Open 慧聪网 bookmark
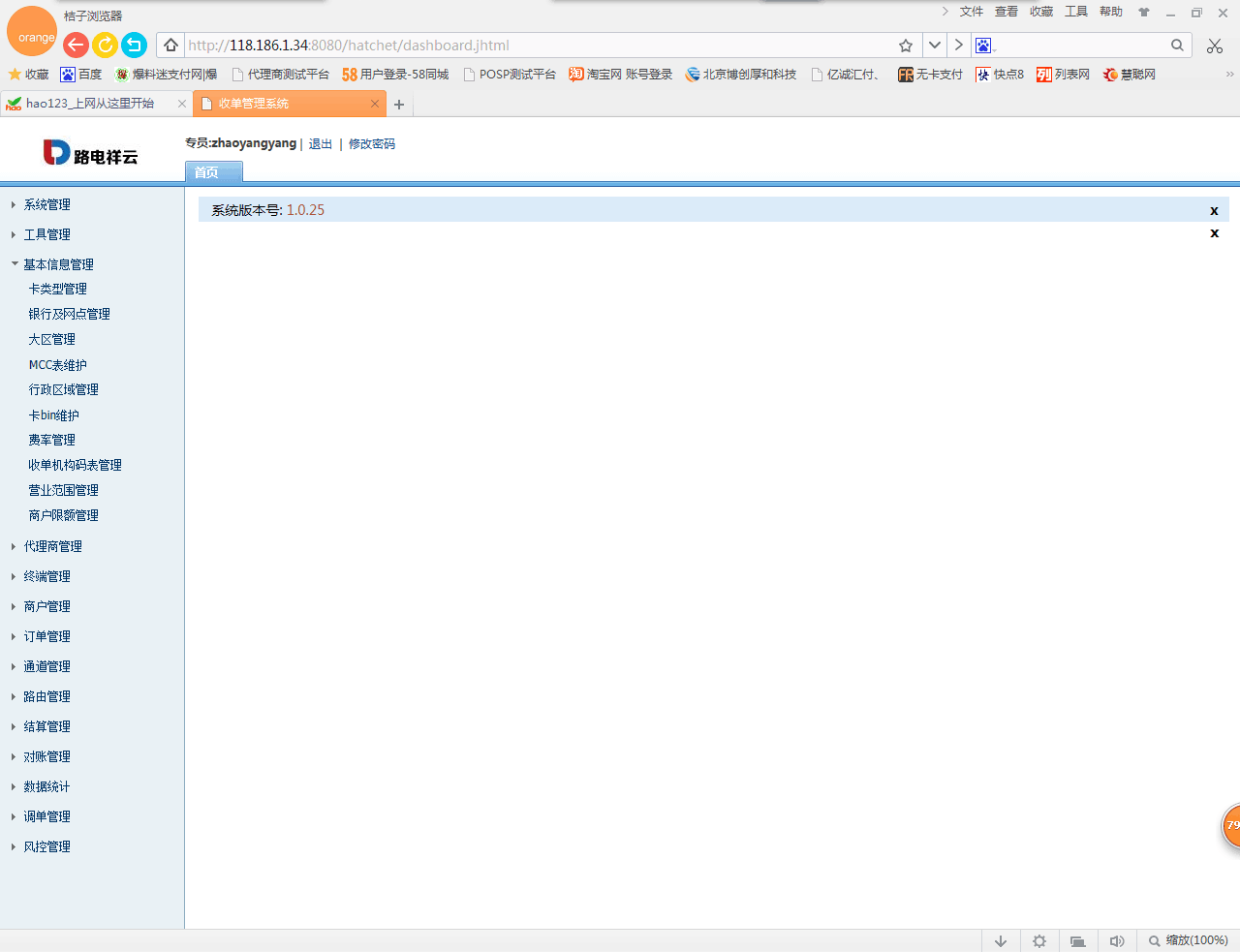1240x952 pixels. click(x=1130, y=75)
